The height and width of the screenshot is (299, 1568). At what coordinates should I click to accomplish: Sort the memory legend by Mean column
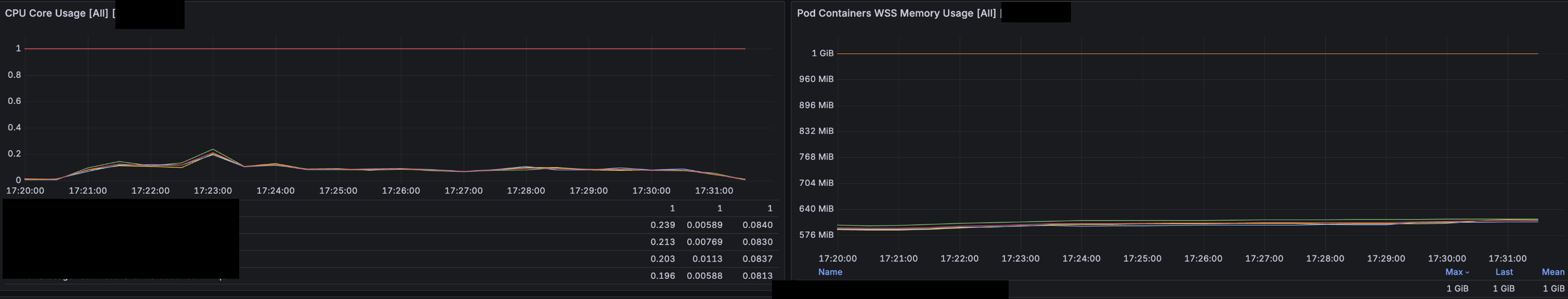click(x=1552, y=272)
